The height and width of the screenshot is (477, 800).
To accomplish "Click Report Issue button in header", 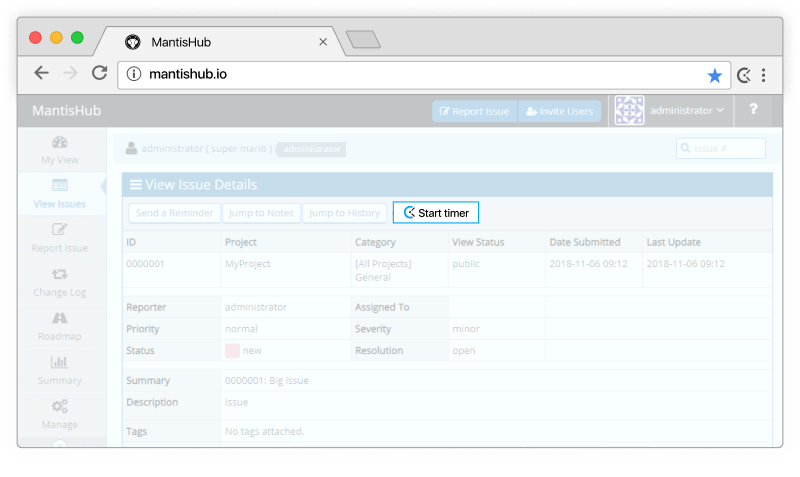I will pos(474,111).
